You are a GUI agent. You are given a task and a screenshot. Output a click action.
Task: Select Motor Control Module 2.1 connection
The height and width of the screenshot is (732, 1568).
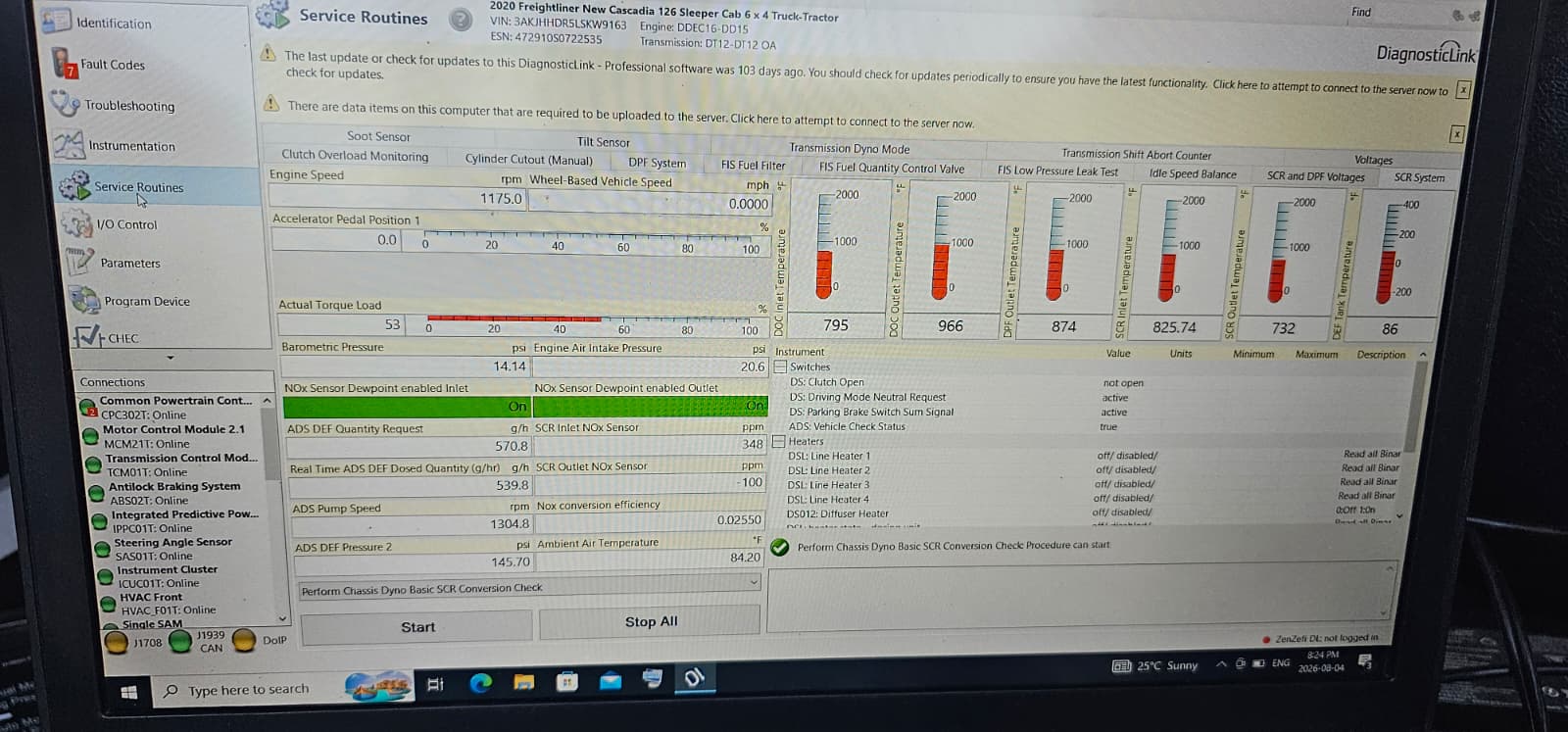click(x=174, y=436)
